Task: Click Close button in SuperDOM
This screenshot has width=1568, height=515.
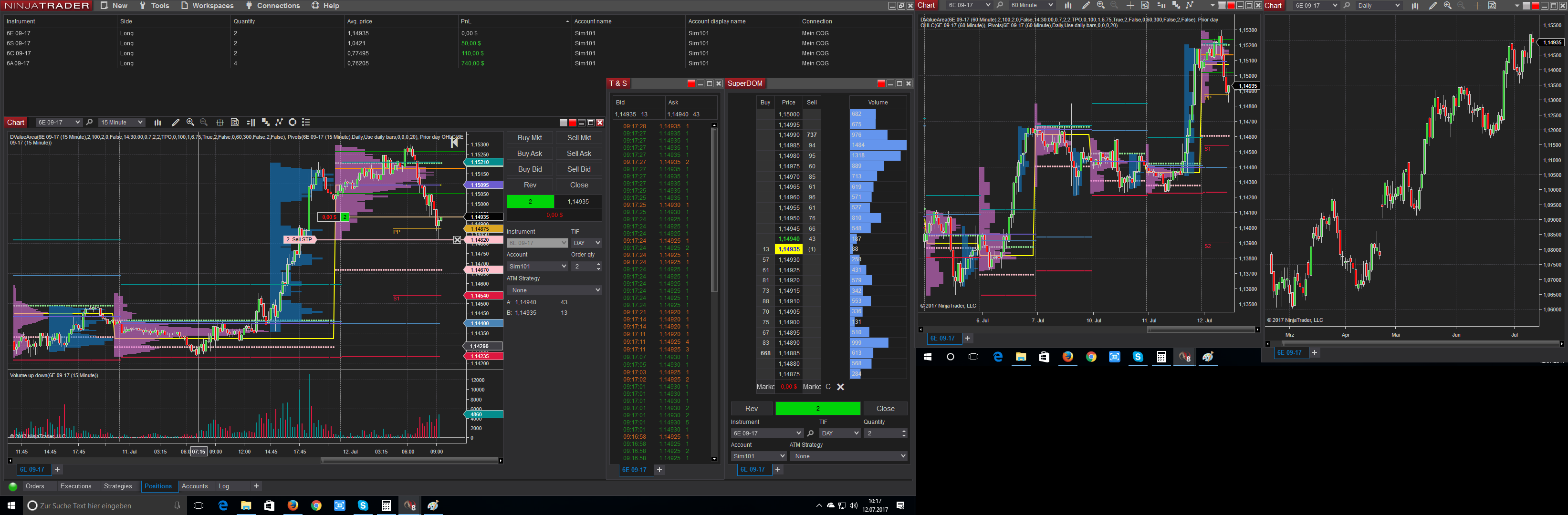Action: click(x=885, y=409)
